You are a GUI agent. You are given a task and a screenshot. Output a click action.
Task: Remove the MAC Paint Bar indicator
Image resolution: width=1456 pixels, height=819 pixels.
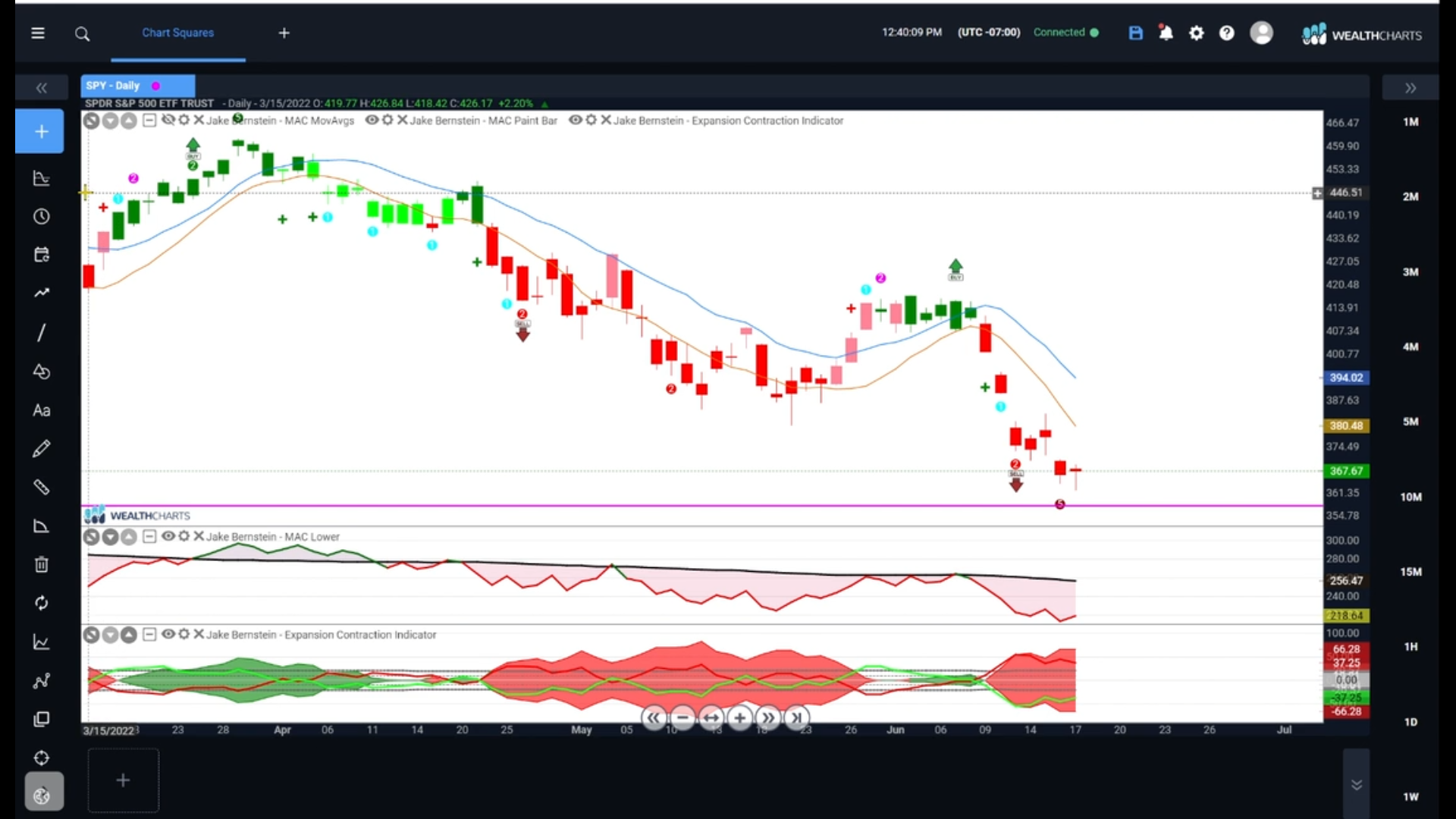(402, 121)
